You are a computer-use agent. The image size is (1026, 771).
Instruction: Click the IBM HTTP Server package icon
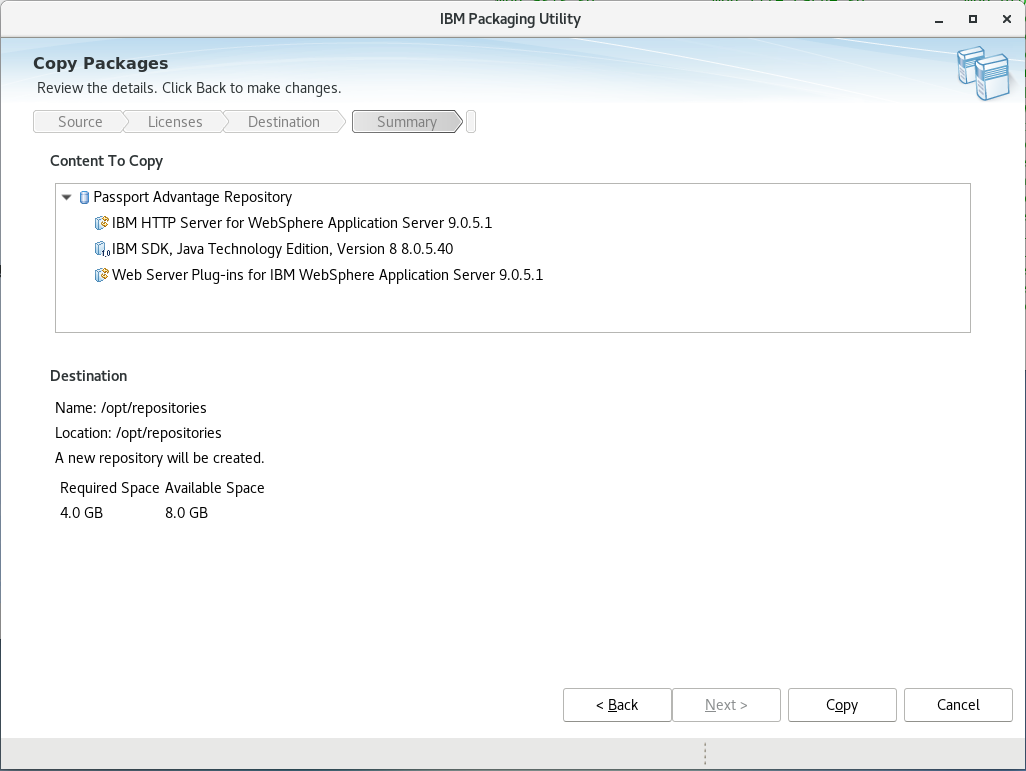[x=101, y=223]
